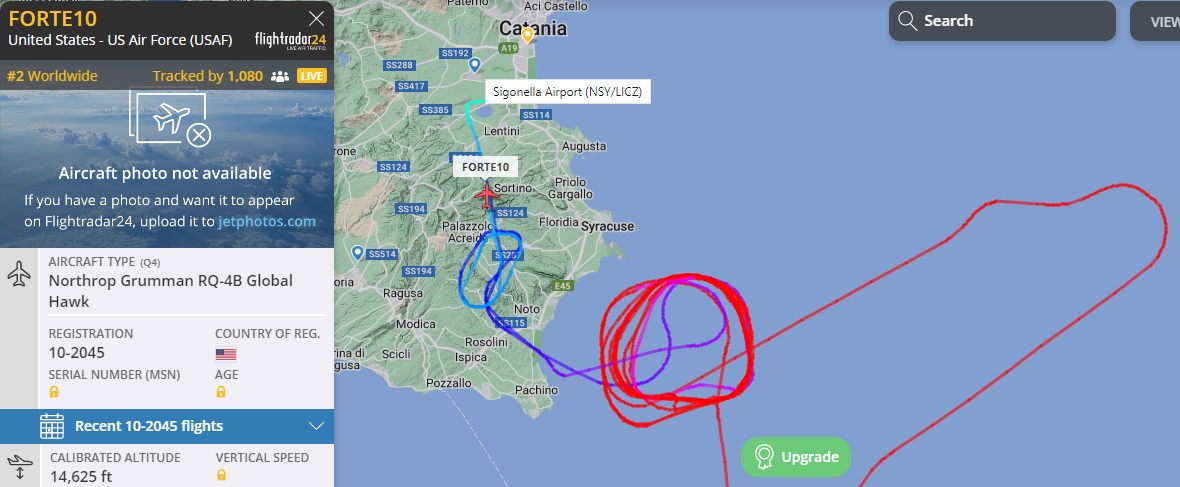Select the red FORTE10 aircraft icon on map

coord(488,196)
